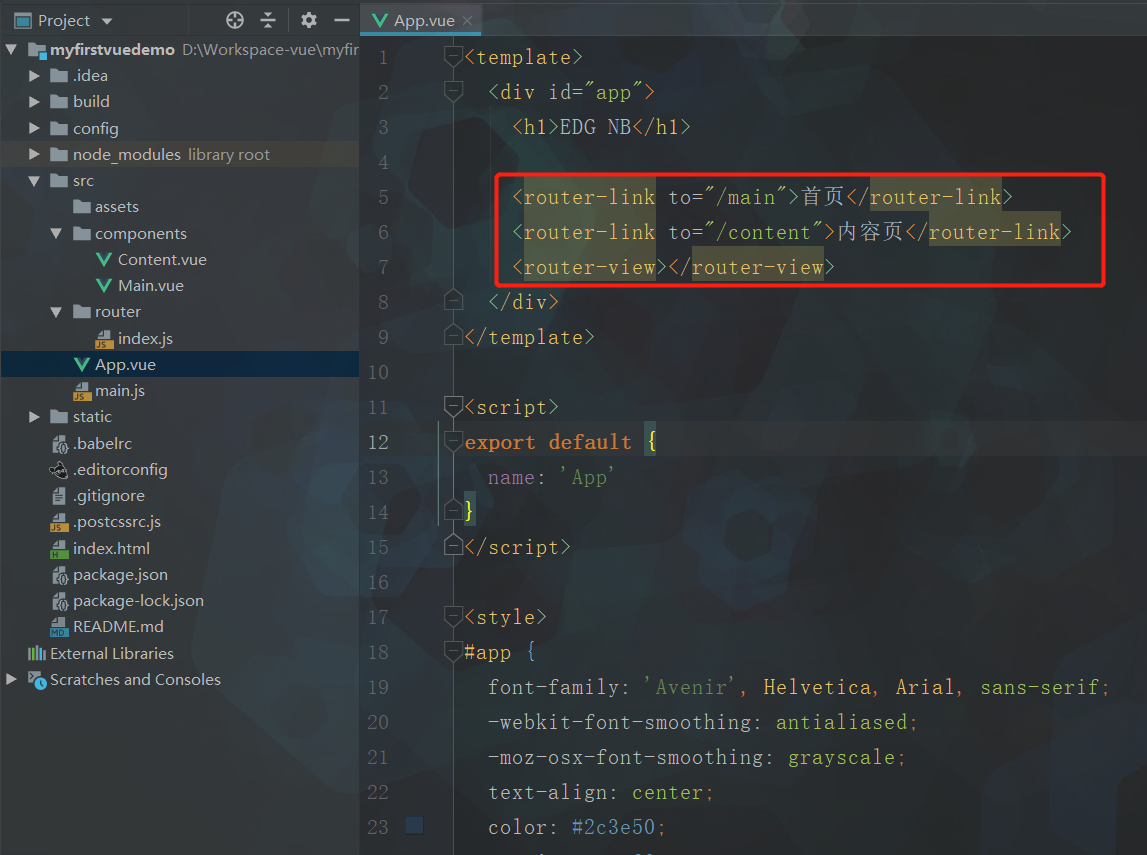Click the Vue icon of Content.vue
Image resolution: width=1147 pixels, height=855 pixels.
pos(105,260)
